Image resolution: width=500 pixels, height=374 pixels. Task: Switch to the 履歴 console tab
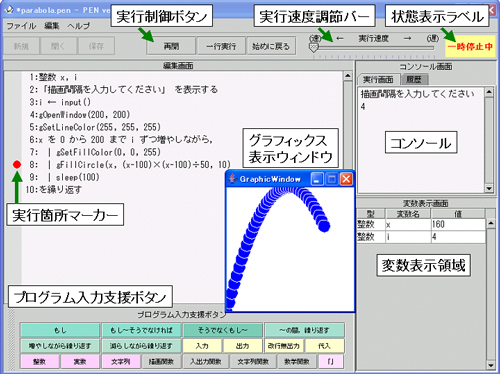point(413,79)
